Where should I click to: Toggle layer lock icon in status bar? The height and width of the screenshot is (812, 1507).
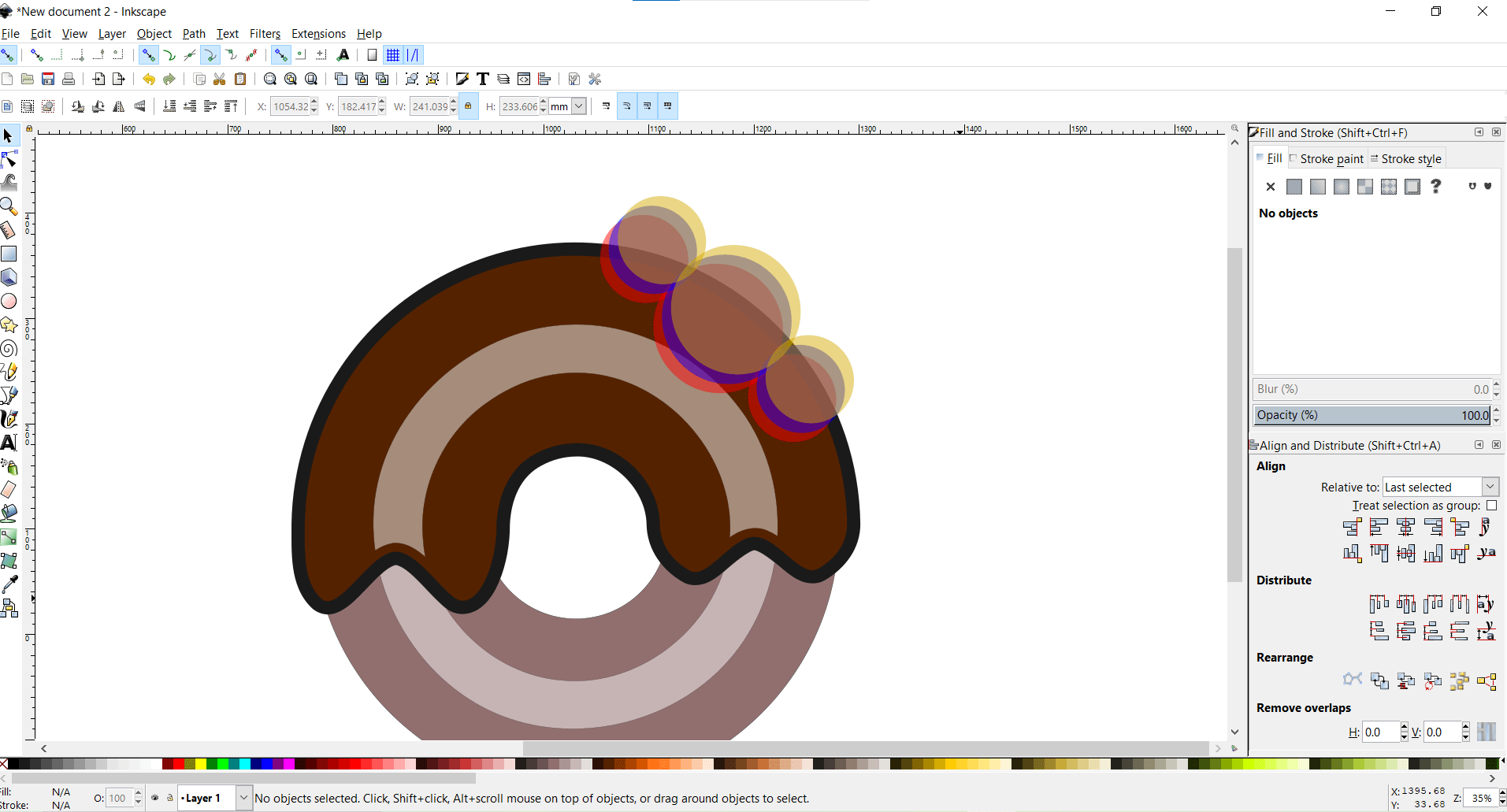pos(169,798)
